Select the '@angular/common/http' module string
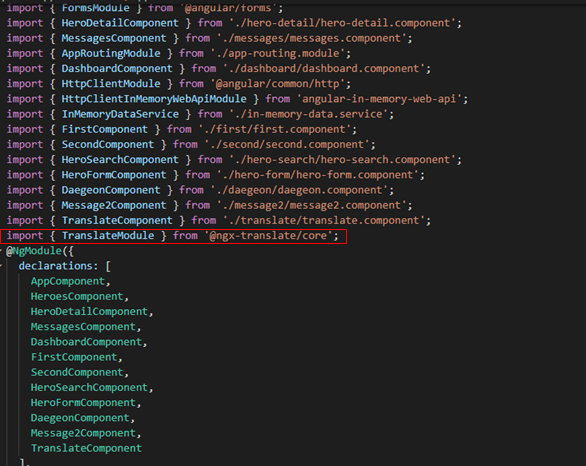586x466 pixels. tap(278, 84)
